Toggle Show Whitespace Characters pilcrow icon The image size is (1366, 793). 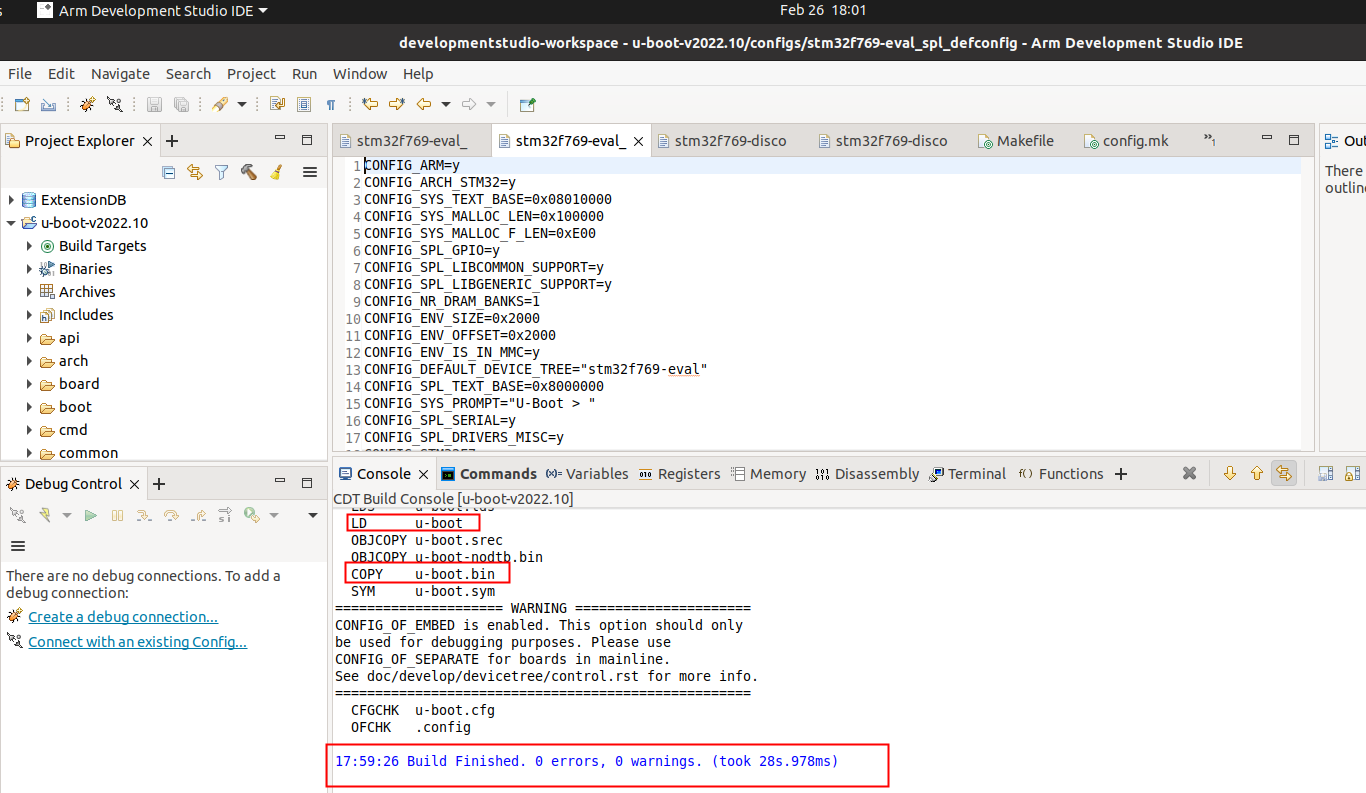click(331, 104)
